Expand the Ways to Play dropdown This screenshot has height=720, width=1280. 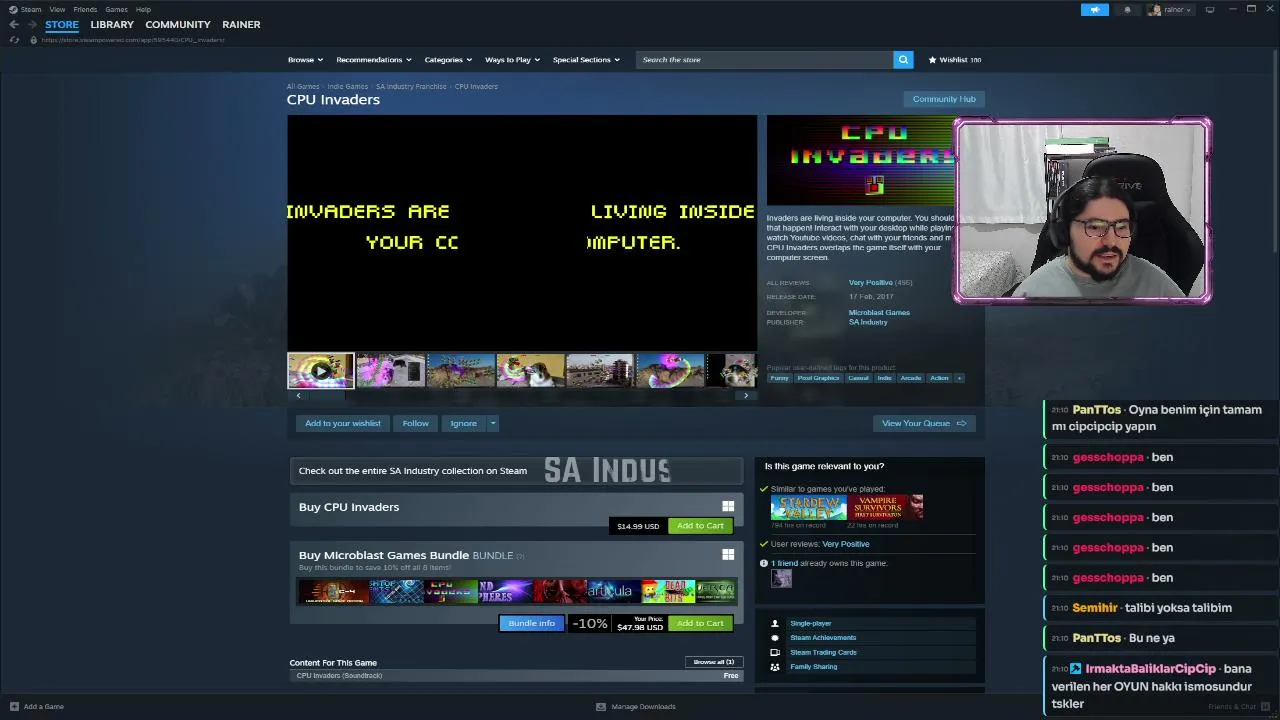tap(513, 60)
